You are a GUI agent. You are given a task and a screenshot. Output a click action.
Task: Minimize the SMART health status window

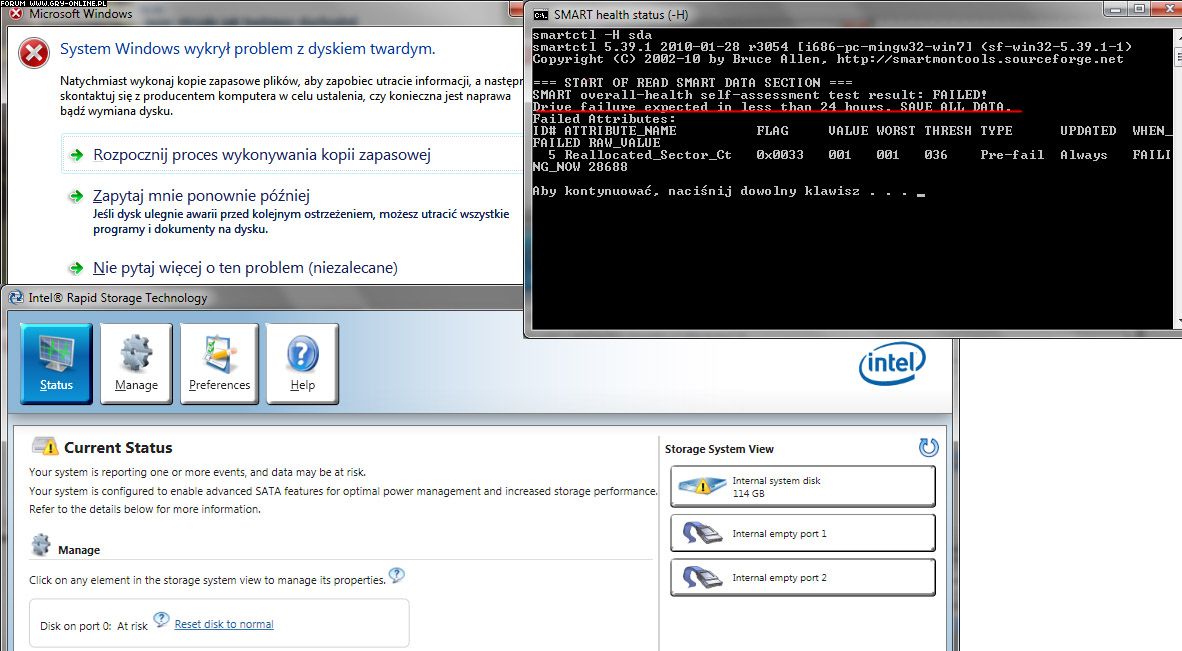pos(1116,9)
